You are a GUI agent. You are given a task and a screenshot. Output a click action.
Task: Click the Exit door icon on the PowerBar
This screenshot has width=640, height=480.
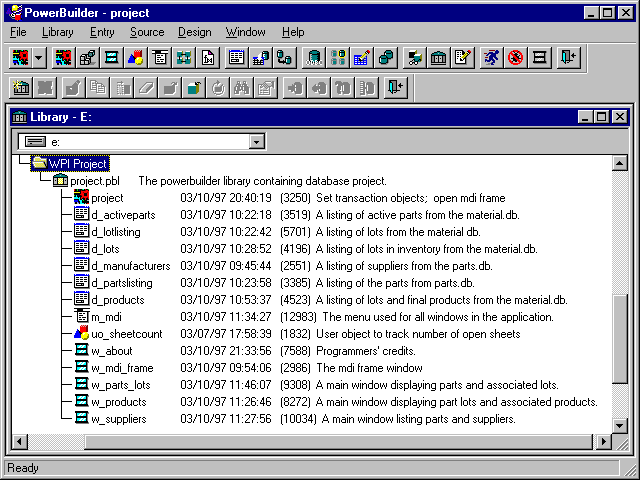coord(569,58)
